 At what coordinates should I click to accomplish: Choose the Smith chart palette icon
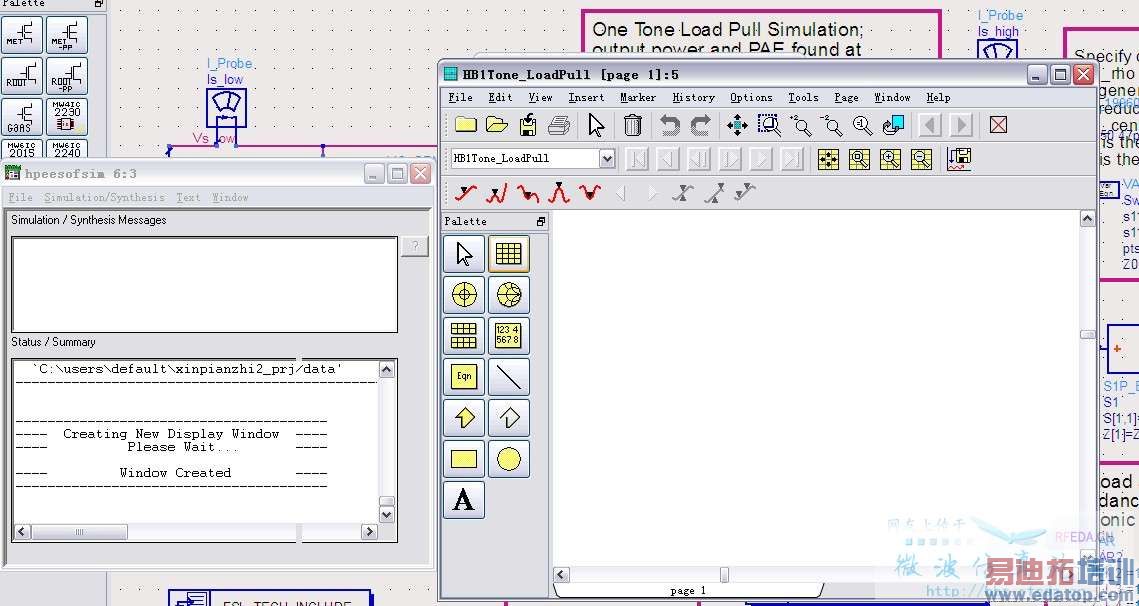(x=508, y=295)
